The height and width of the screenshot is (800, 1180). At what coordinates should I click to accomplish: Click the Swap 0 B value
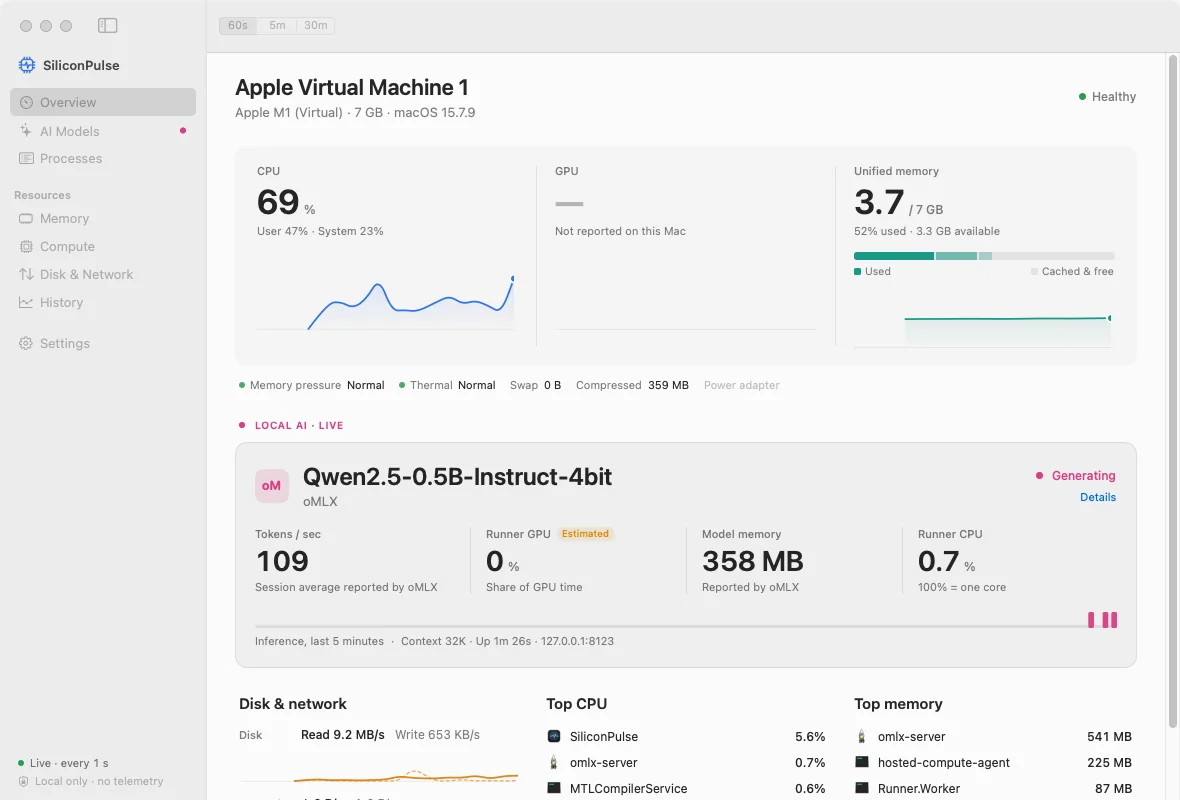(x=535, y=385)
